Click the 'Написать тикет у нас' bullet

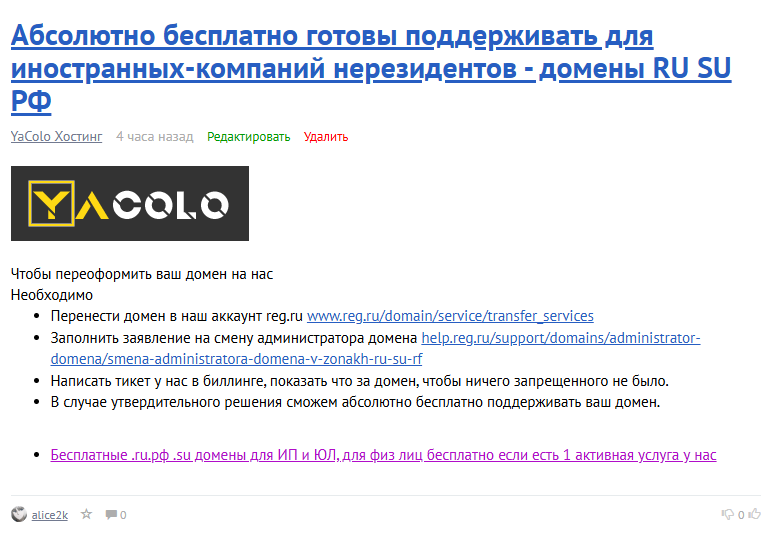[x=358, y=381]
